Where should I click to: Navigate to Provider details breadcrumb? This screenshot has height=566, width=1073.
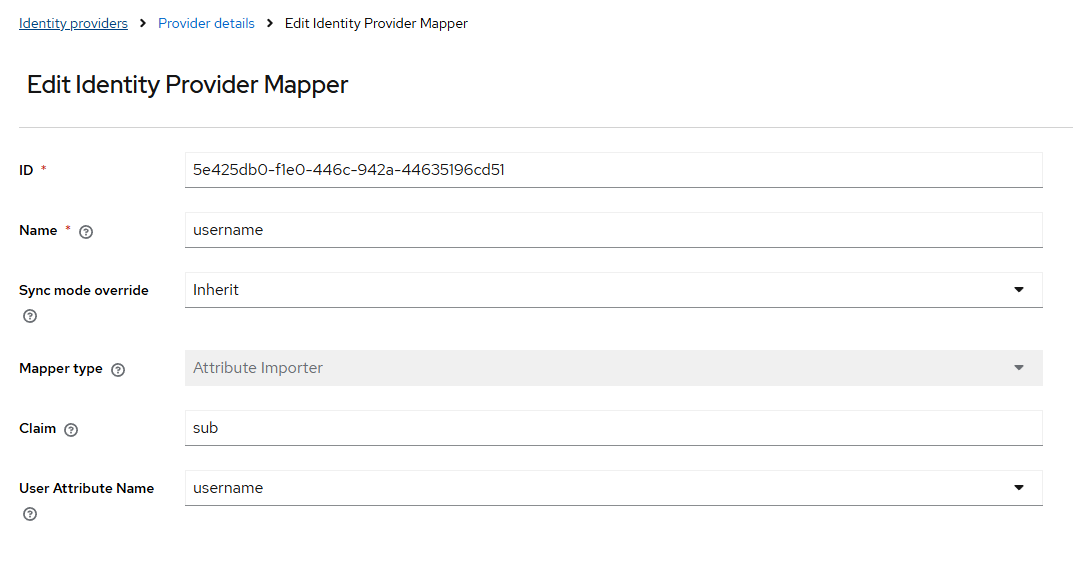pos(206,23)
